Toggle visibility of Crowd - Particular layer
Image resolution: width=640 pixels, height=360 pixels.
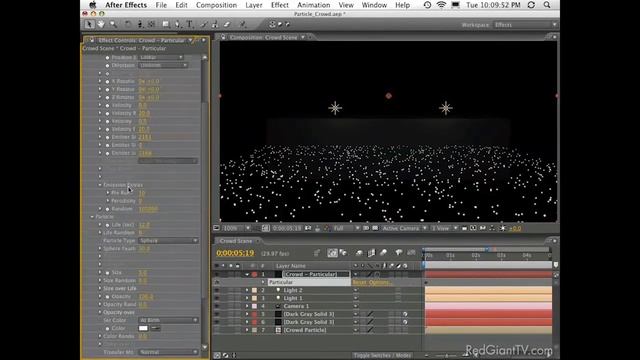tap(216, 274)
